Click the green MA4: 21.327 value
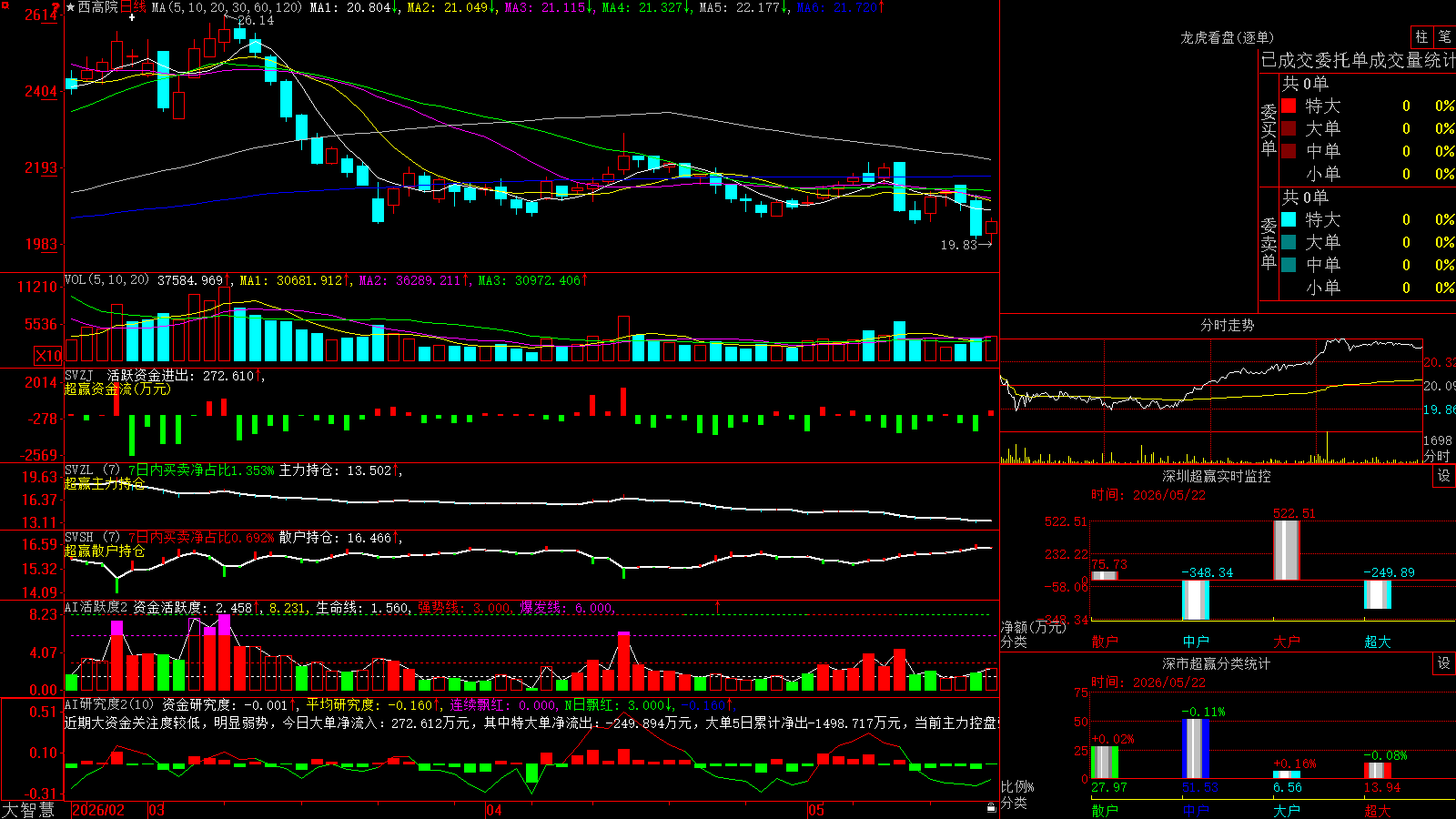 point(643,7)
